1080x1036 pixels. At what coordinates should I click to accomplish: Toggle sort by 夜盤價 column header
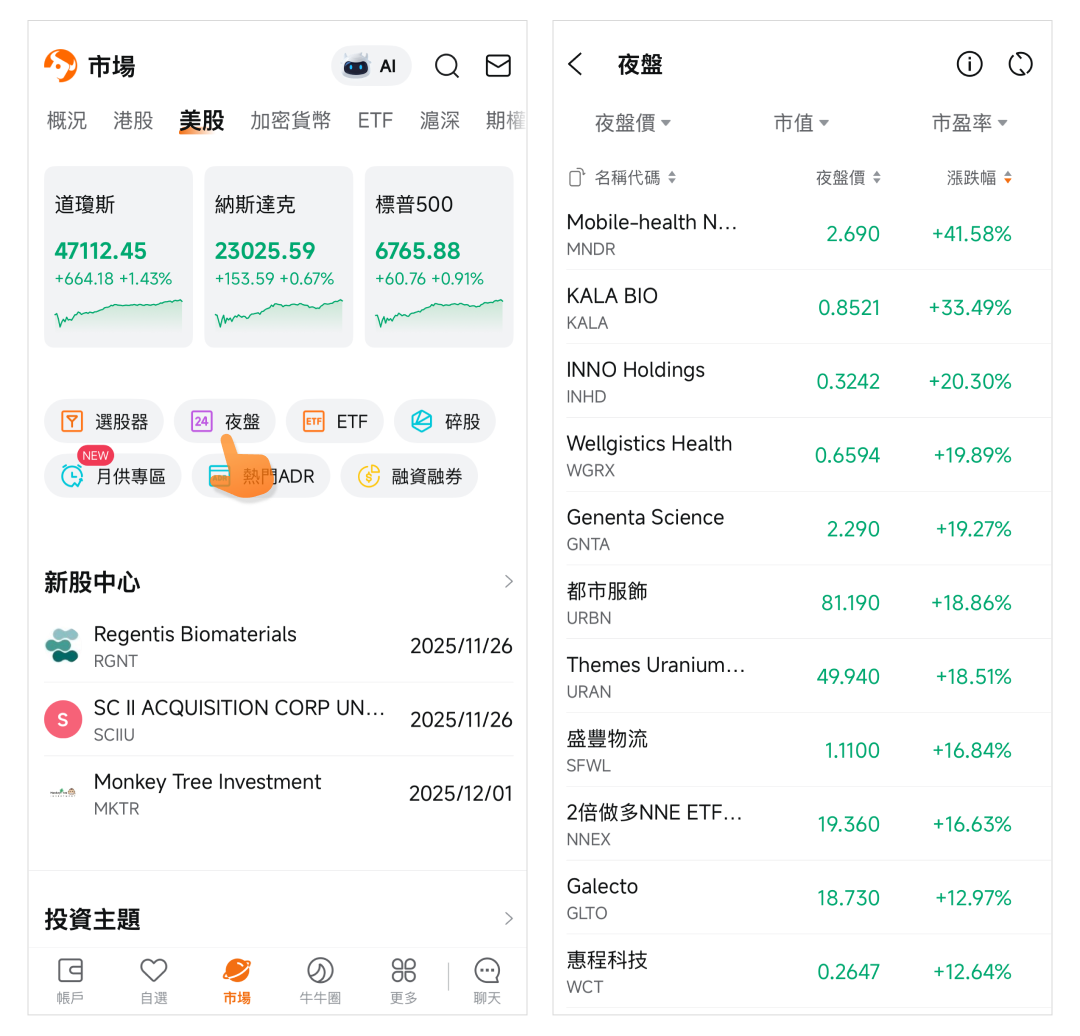tap(848, 178)
